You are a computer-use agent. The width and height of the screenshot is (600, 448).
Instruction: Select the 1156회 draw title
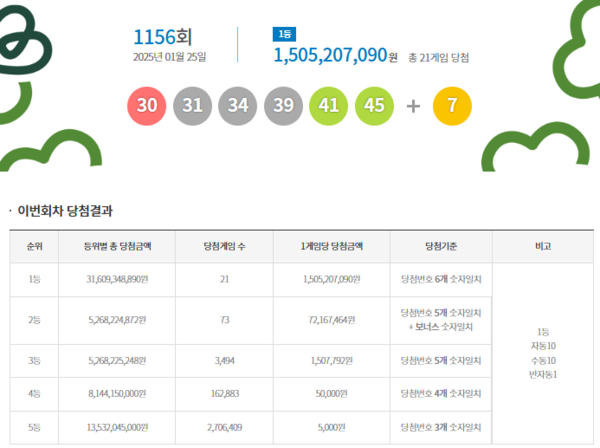point(163,37)
